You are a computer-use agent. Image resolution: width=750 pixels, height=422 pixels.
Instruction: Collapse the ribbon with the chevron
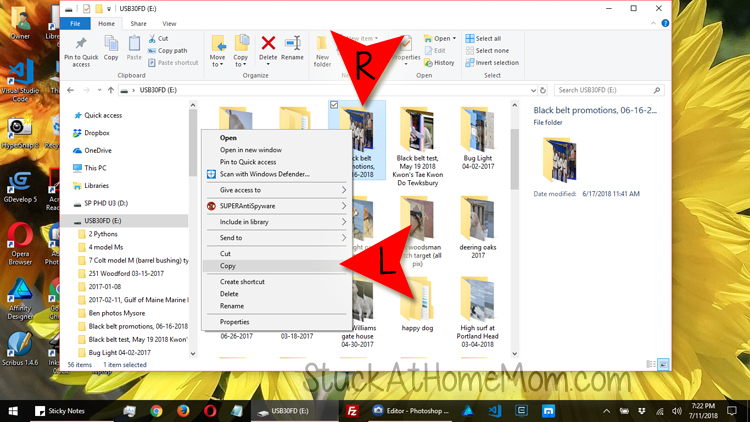653,23
